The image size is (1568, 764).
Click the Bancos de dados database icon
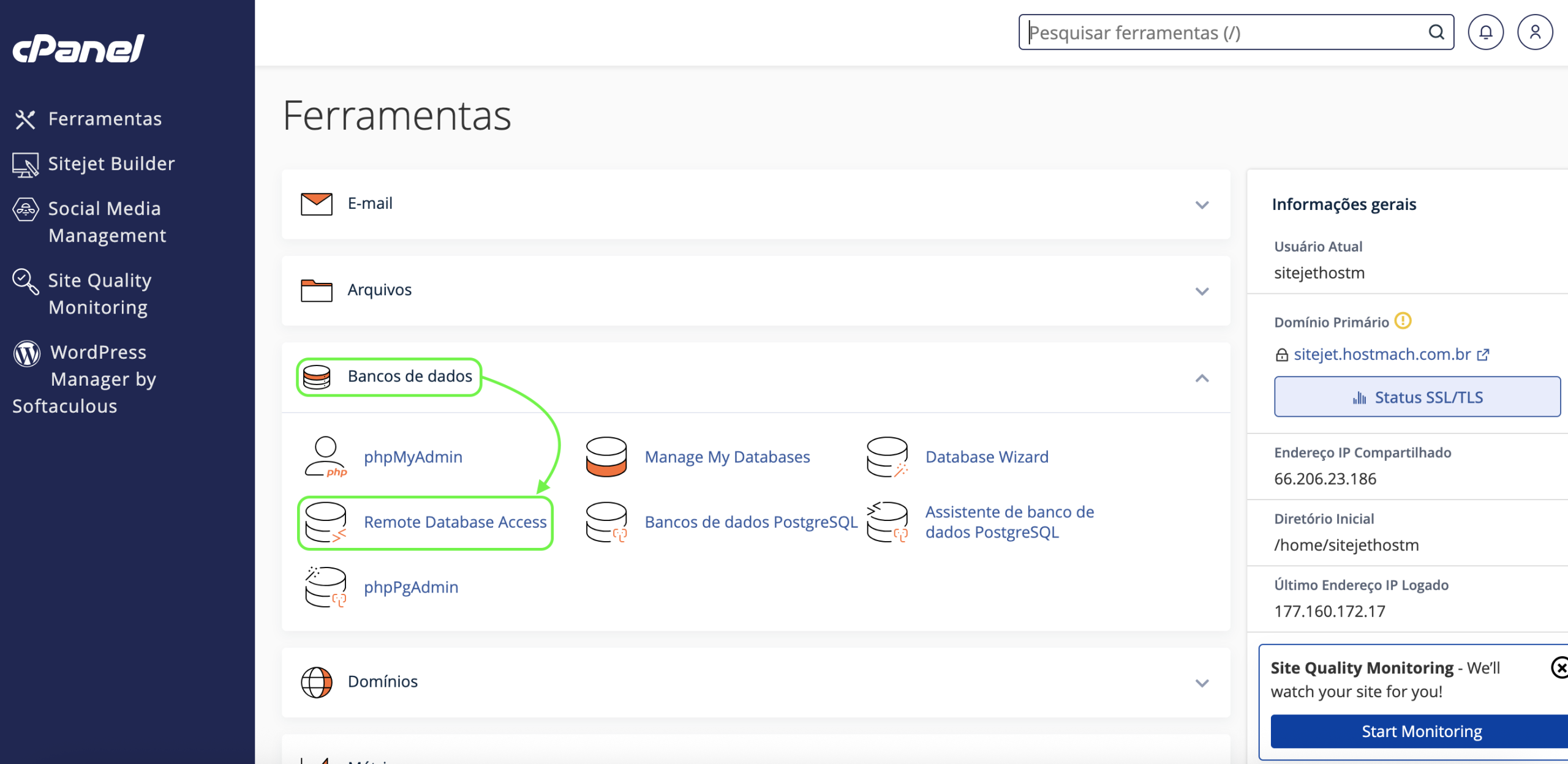click(317, 376)
